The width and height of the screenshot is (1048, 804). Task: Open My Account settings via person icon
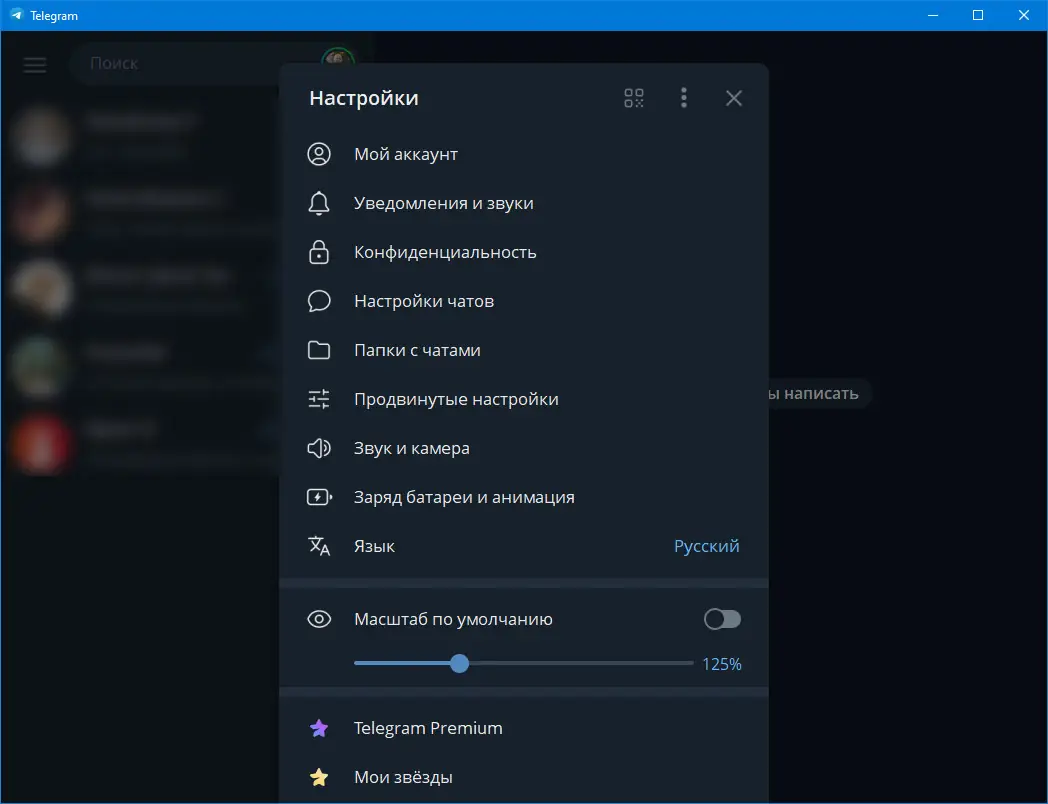click(318, 154)
